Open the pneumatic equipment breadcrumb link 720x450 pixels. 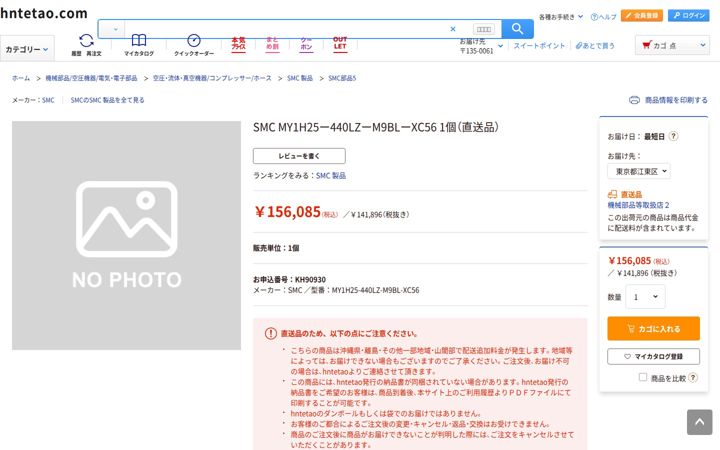[212, 78]
